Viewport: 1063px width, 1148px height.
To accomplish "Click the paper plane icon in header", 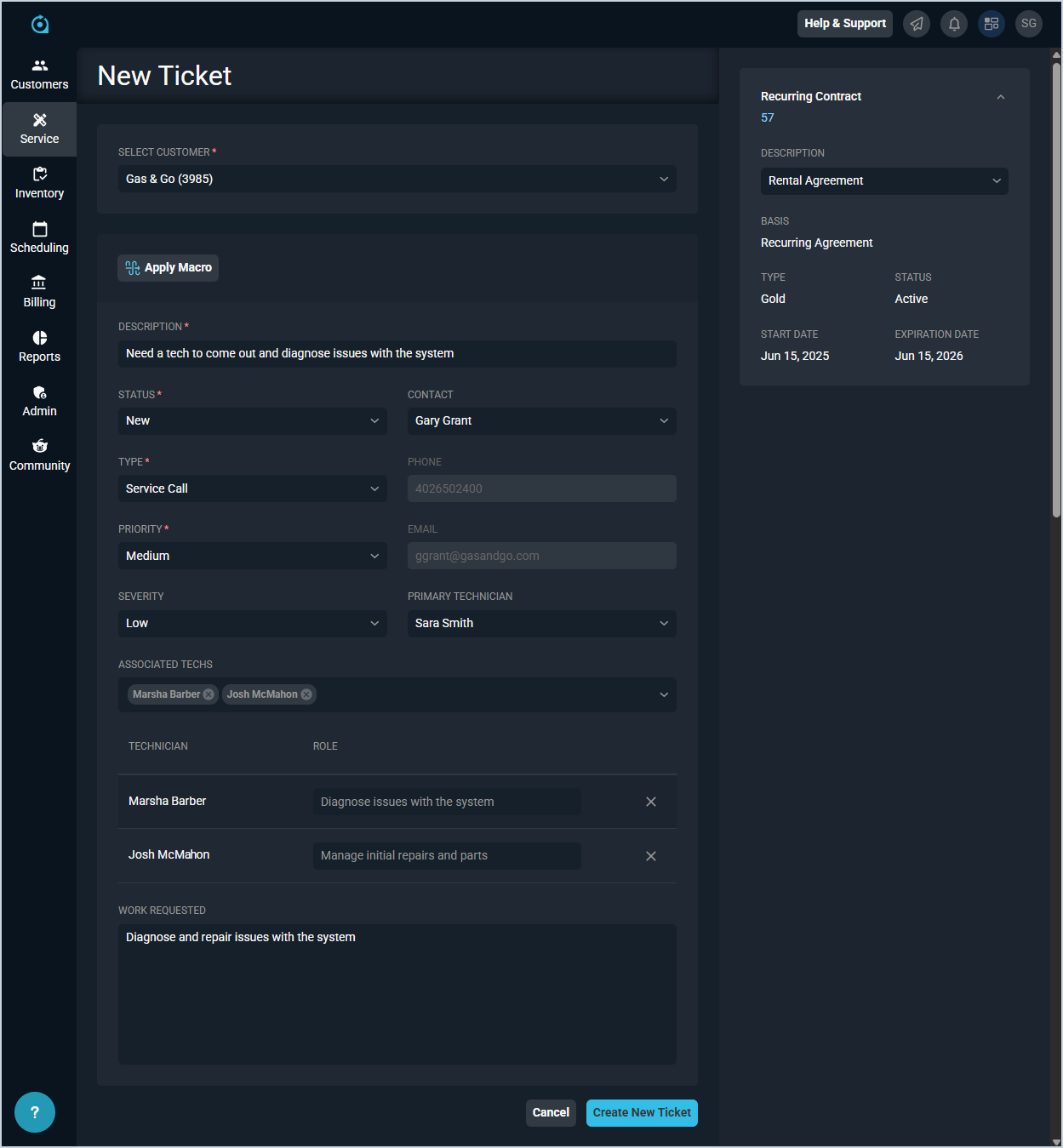I will pyautogui.click(x=917, y=24).
